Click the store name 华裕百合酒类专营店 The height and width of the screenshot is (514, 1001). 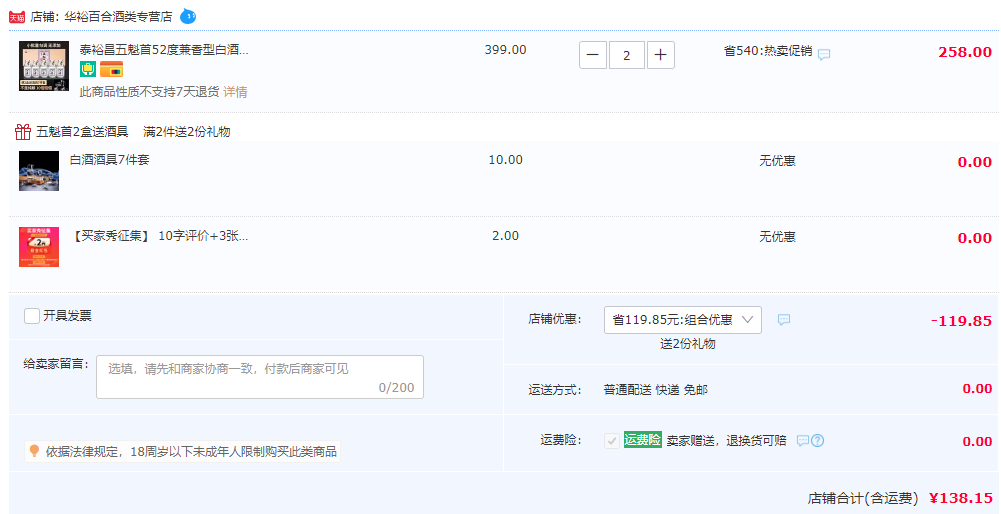[118, 17]
